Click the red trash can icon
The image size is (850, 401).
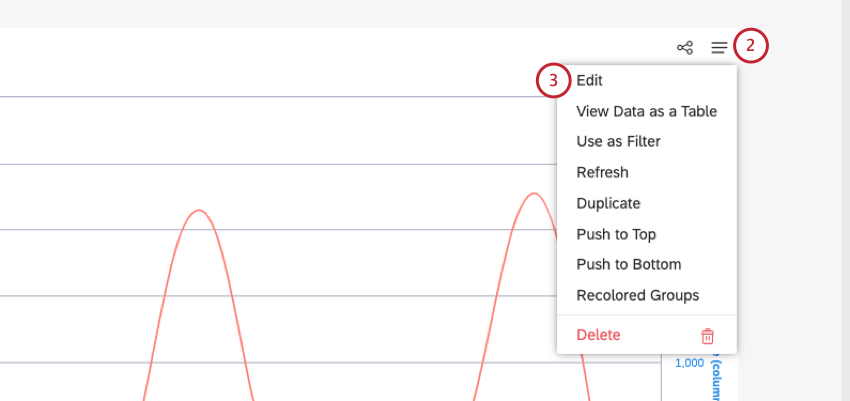coord(707,336)
